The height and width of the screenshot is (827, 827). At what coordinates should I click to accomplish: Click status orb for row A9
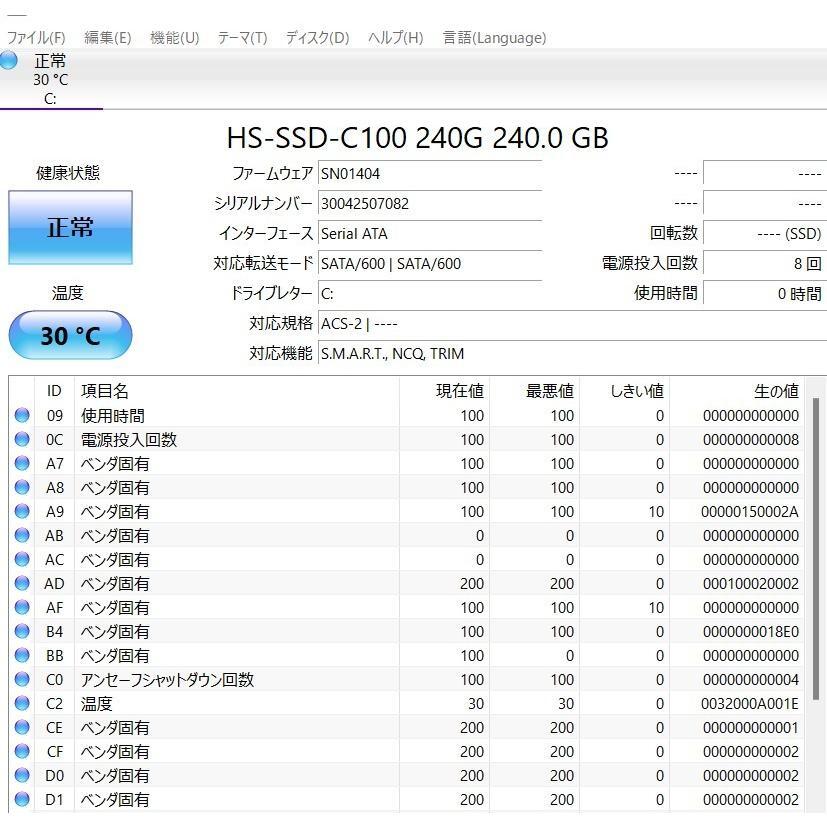pyautogui.click(x=22, y=512)
